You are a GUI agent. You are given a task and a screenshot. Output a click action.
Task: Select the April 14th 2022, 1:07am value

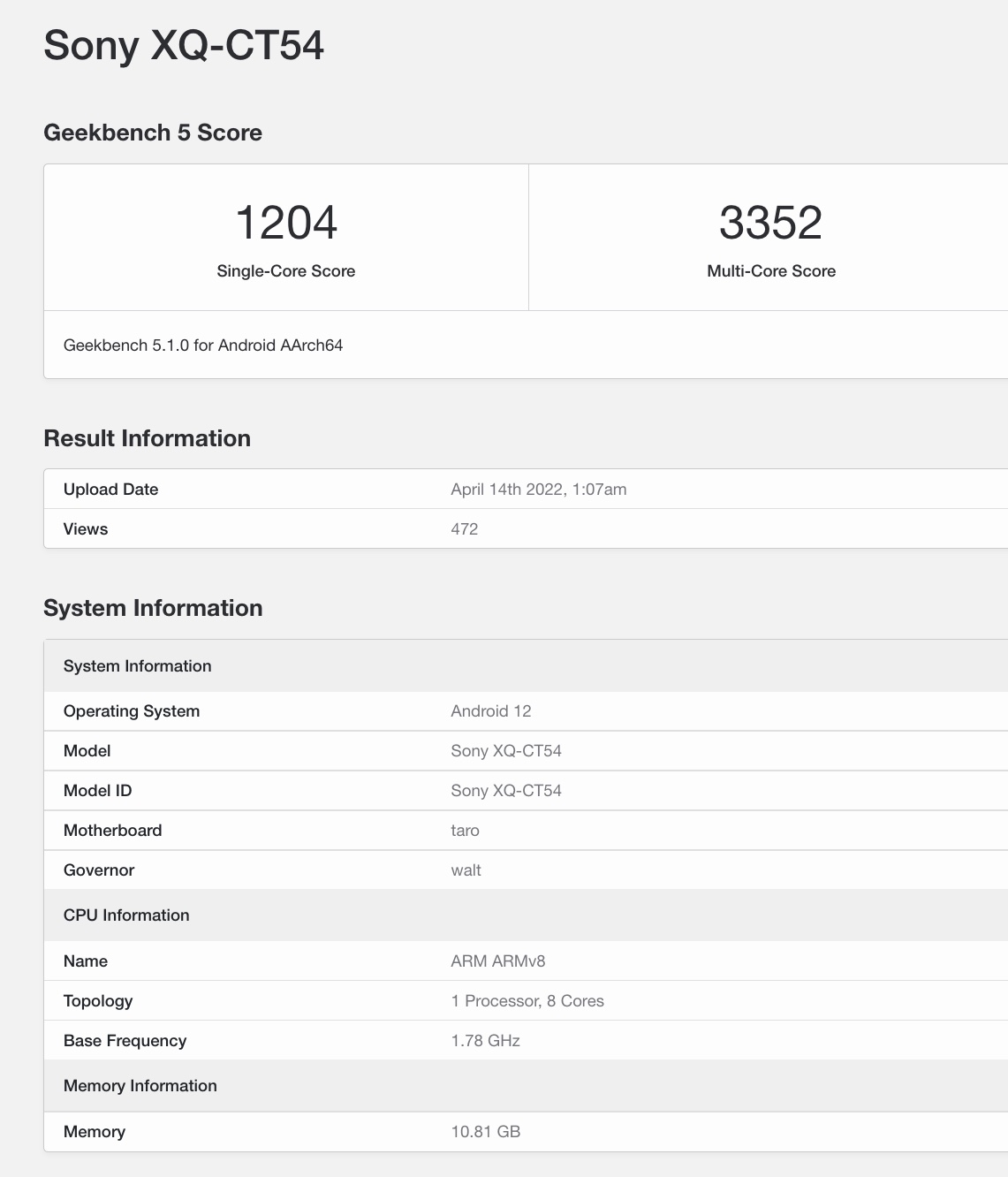coord(539,490)
